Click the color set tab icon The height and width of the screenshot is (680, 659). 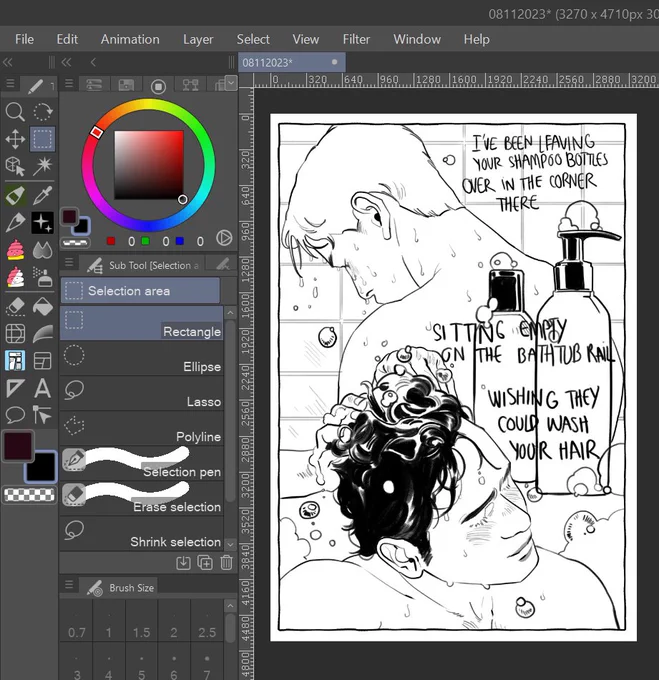[126, 85]
